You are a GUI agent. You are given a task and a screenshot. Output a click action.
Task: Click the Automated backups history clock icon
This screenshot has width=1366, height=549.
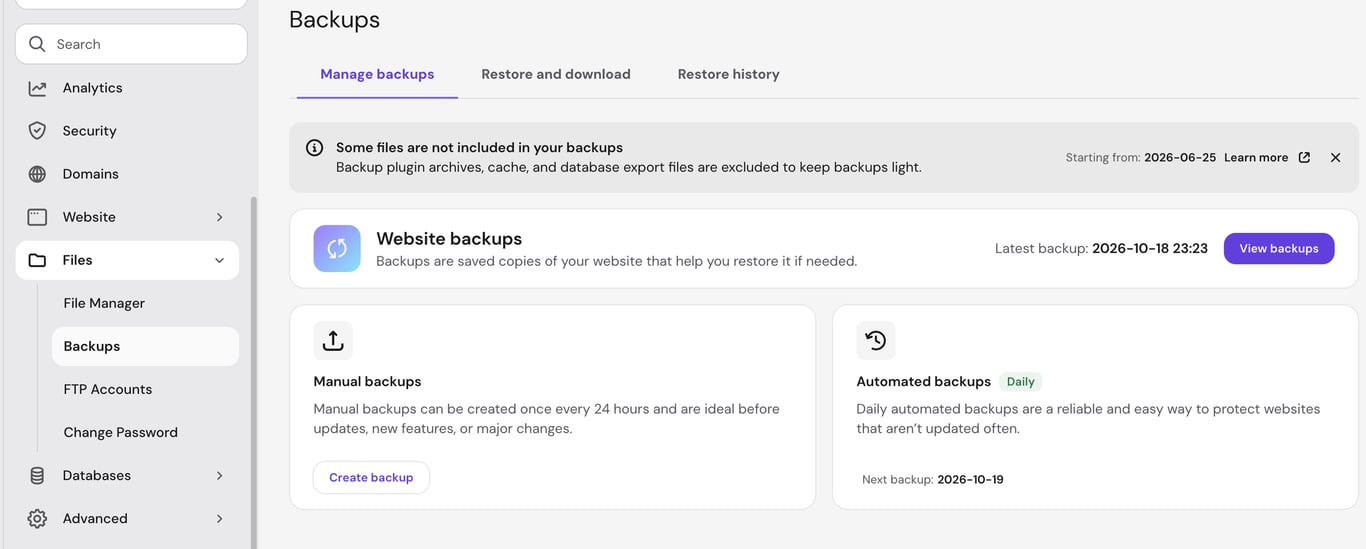pos(876,341)
